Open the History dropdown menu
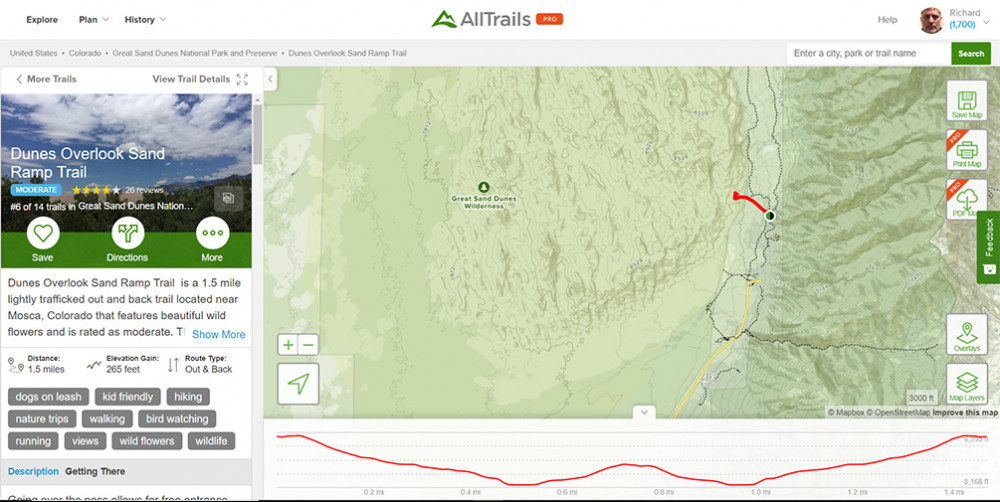 click(x=145, y=20)
